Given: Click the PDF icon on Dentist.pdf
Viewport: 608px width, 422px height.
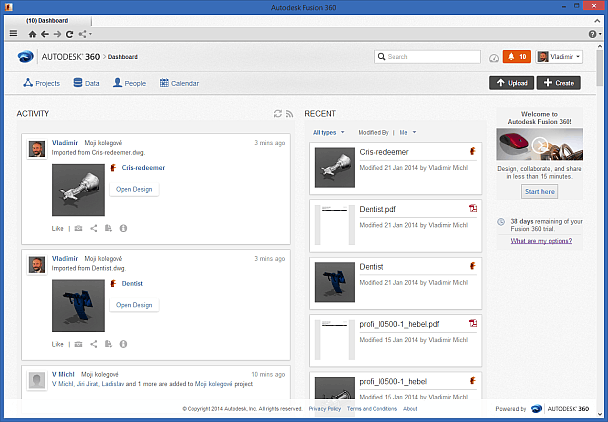Looking at the screenshot, I should coord(473,209).
